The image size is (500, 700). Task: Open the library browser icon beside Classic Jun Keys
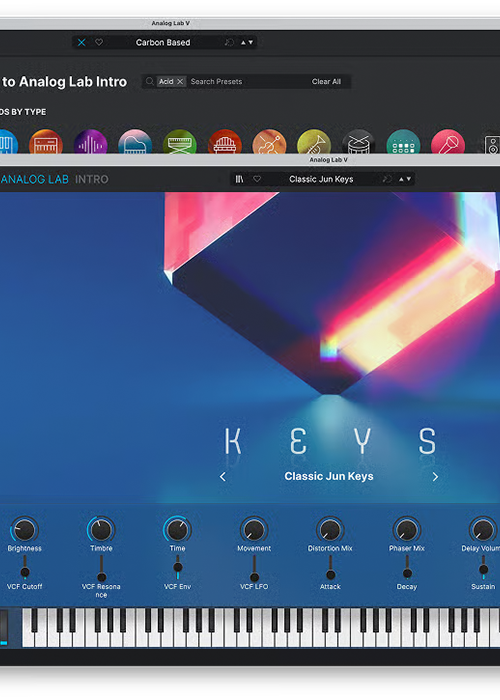coord(240,179)
